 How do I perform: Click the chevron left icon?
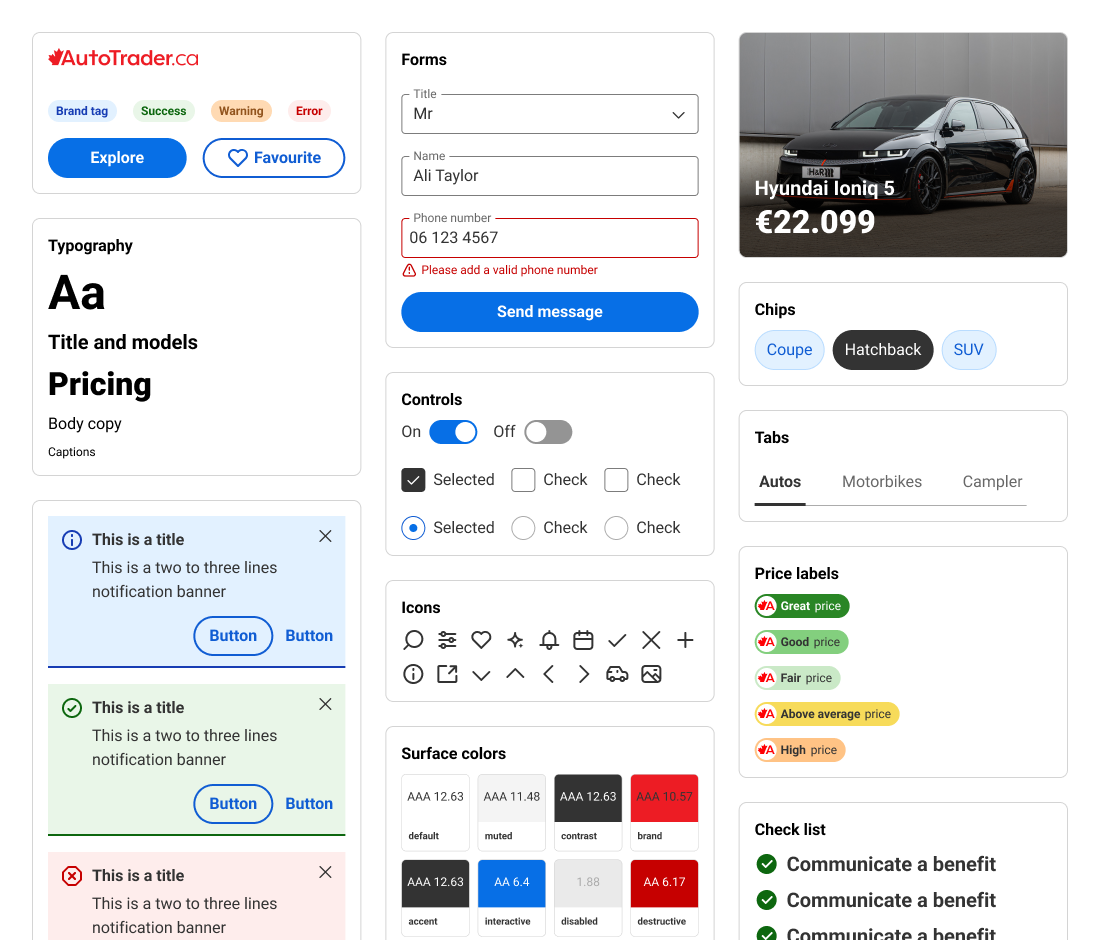click(549, 674)
